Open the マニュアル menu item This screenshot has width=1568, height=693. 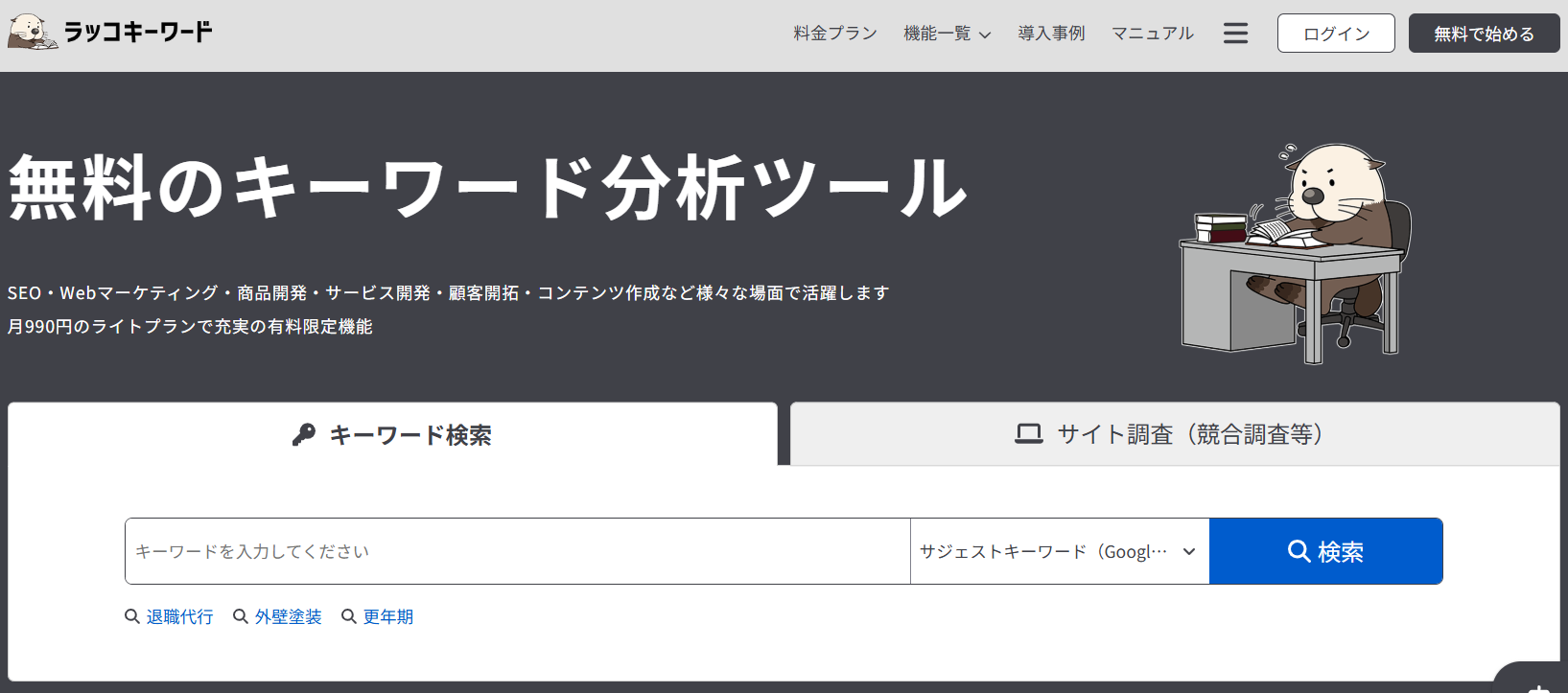(x=1153, y=34)
